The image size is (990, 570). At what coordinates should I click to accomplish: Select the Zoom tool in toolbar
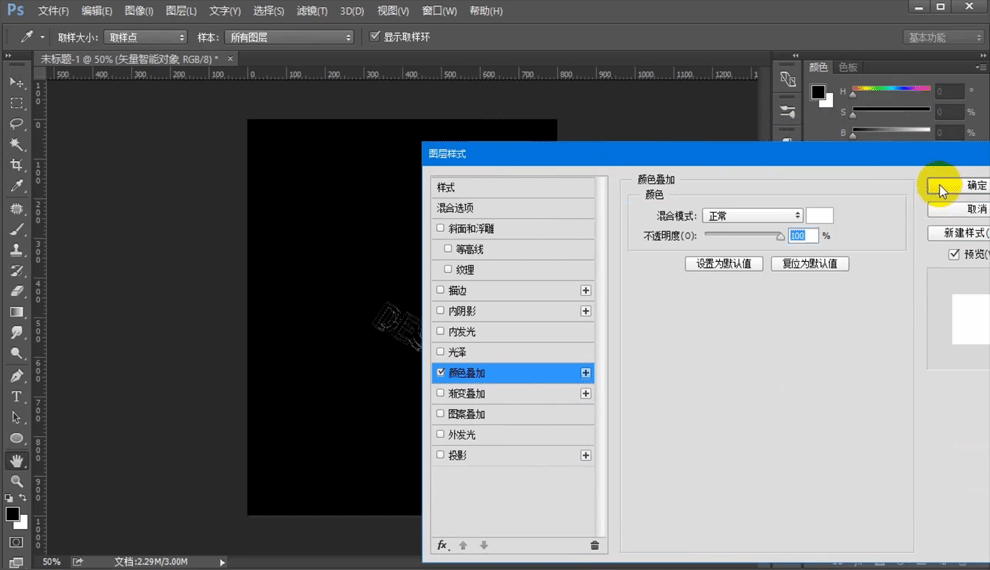tap(16, 481)
